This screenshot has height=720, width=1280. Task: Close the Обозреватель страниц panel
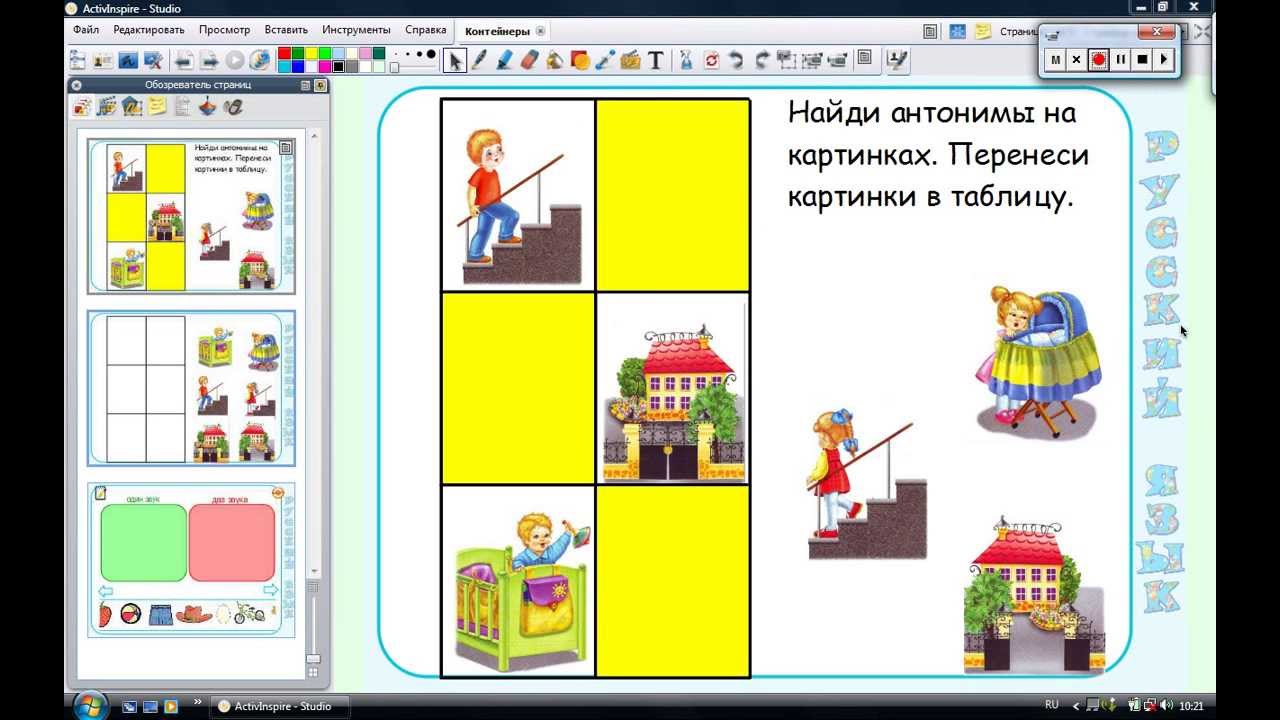pyautogui.click(x=76, y=85)
